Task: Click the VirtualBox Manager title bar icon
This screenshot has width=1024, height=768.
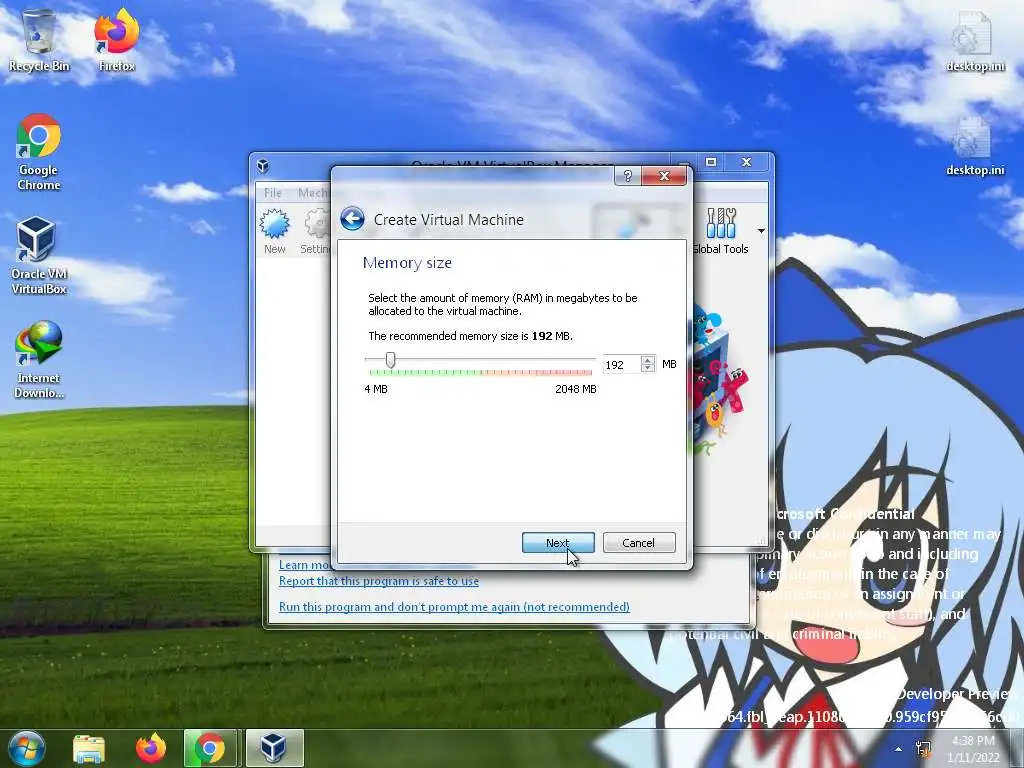Action: pos(263,165)
